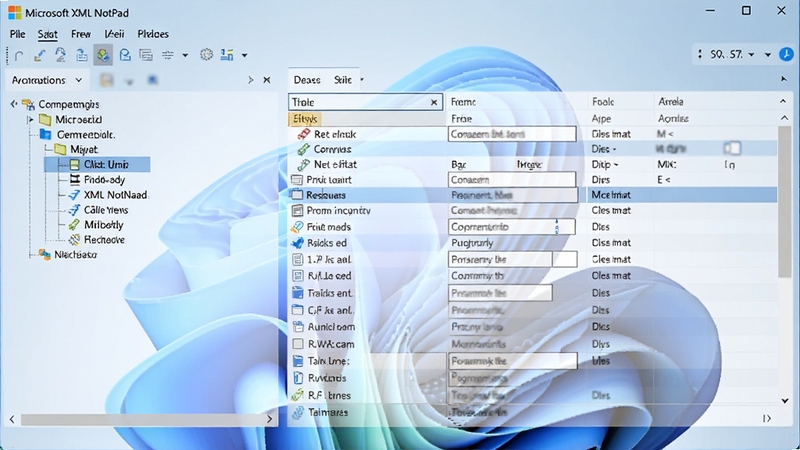This screenshot has width=800, height=450.
Task: Expand the Microsaid tree node
Action: pos(30,119)
